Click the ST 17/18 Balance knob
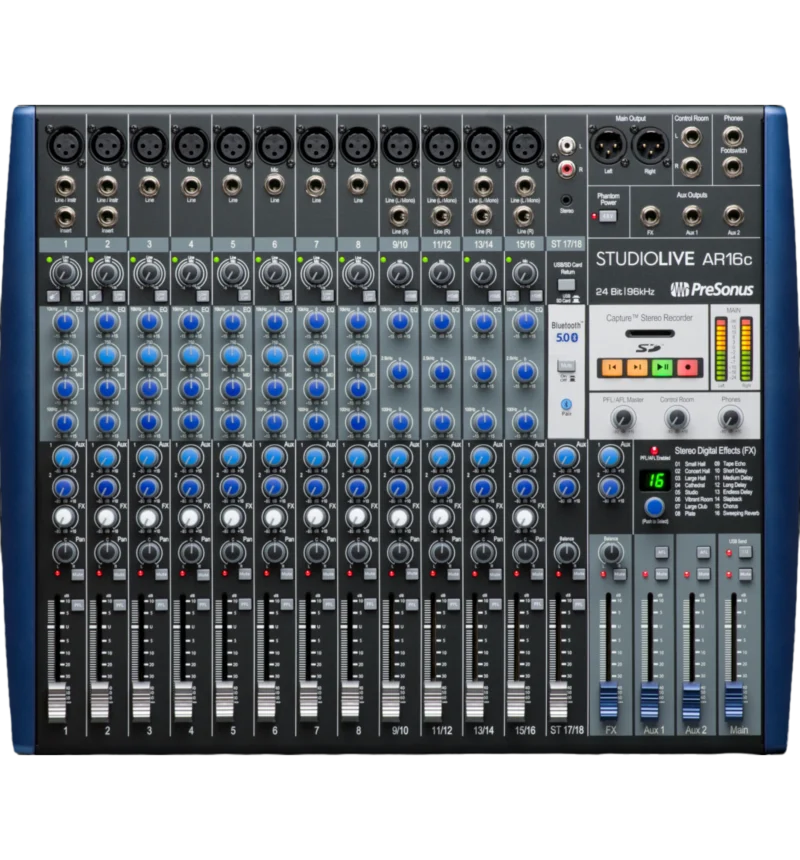This screenshot has height=860, width=800. coord(566,552)
